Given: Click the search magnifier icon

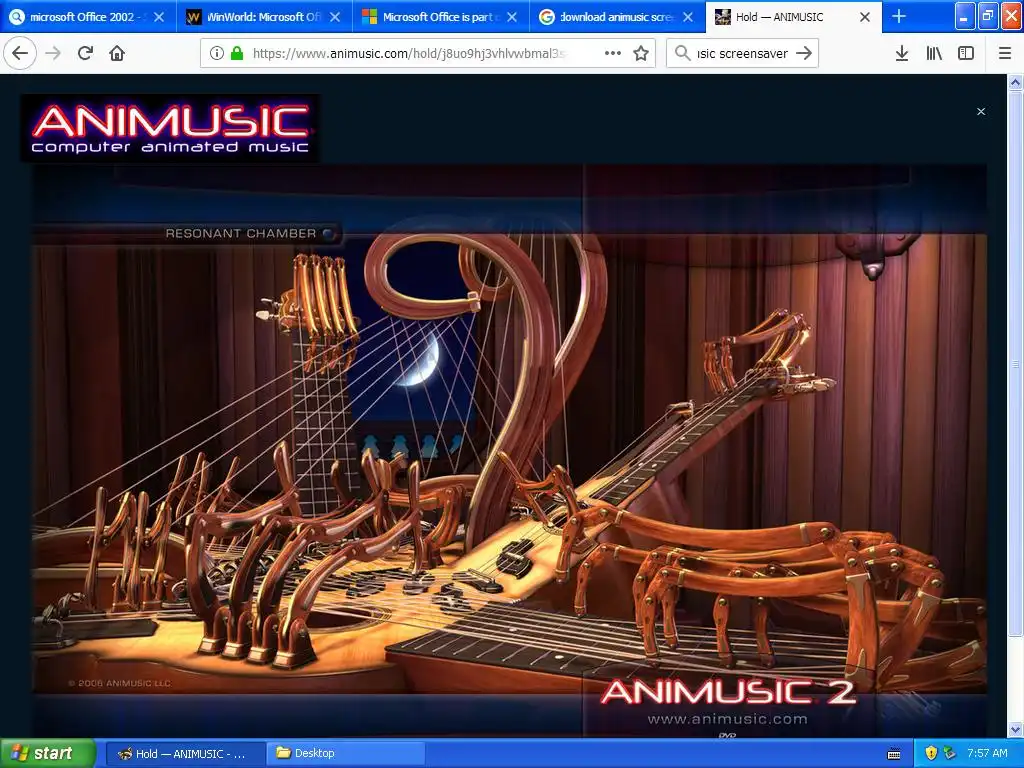Looking at the screenshot, I should [x=682, y=53].
